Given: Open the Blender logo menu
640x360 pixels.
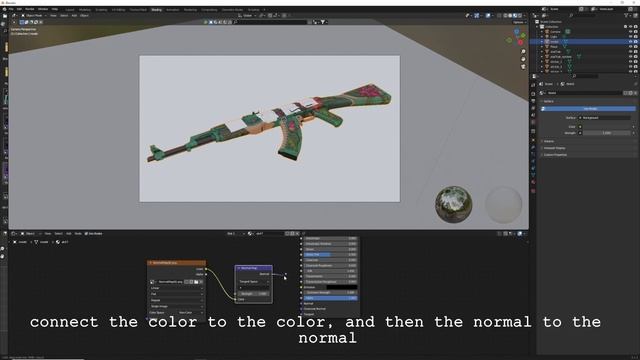Looking at the screenshot, I should coord(4,9).
